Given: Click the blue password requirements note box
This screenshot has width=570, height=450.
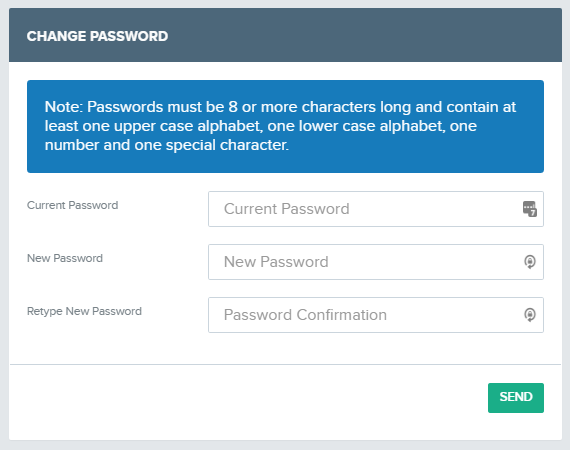Looking at the screenshot, I should pyautogui.click(x=285, y=126).
